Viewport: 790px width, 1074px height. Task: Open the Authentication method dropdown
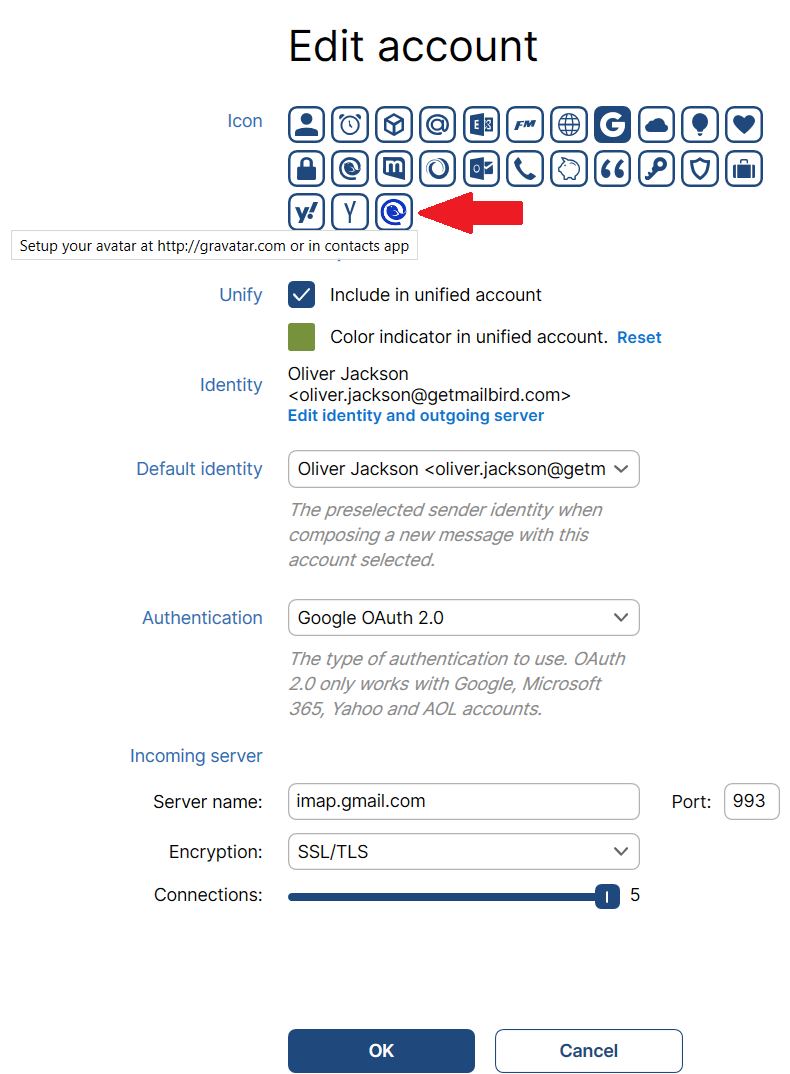[x=463, y=617]
